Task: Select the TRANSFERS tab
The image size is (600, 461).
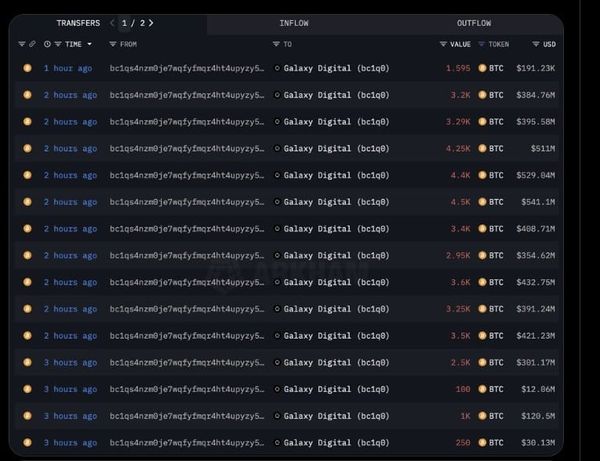Action: click(78, 23)
